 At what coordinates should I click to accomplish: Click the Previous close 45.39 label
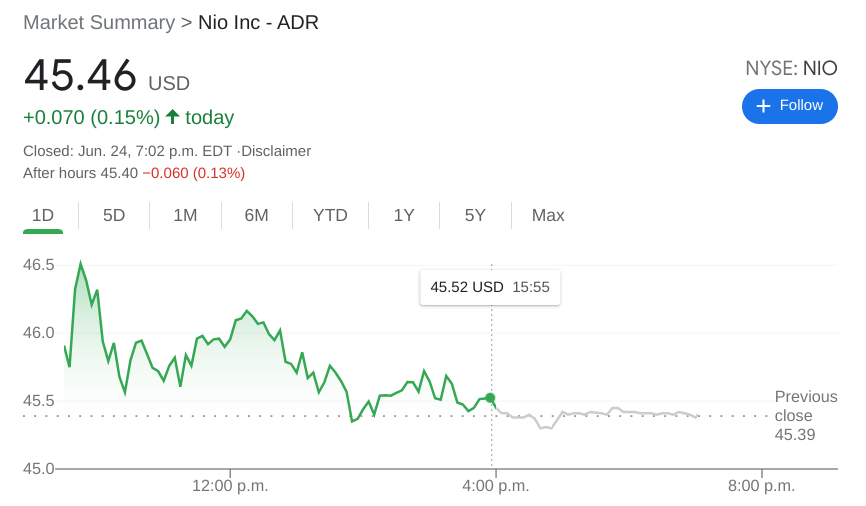[805, 415]
